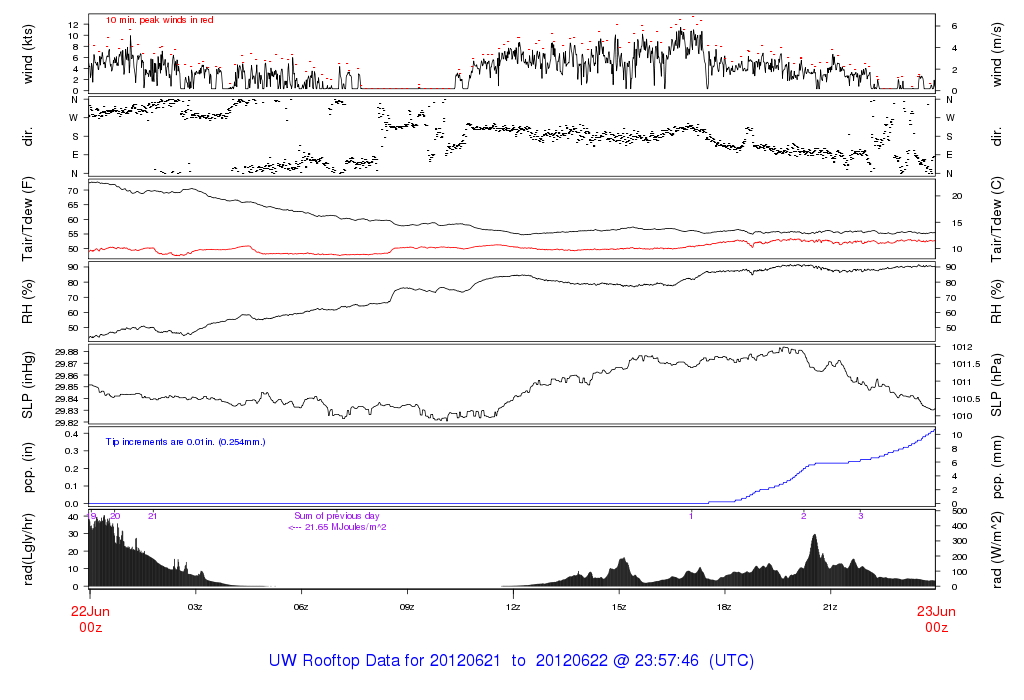Click the UW Rooftop Data title text

[511, 661]
